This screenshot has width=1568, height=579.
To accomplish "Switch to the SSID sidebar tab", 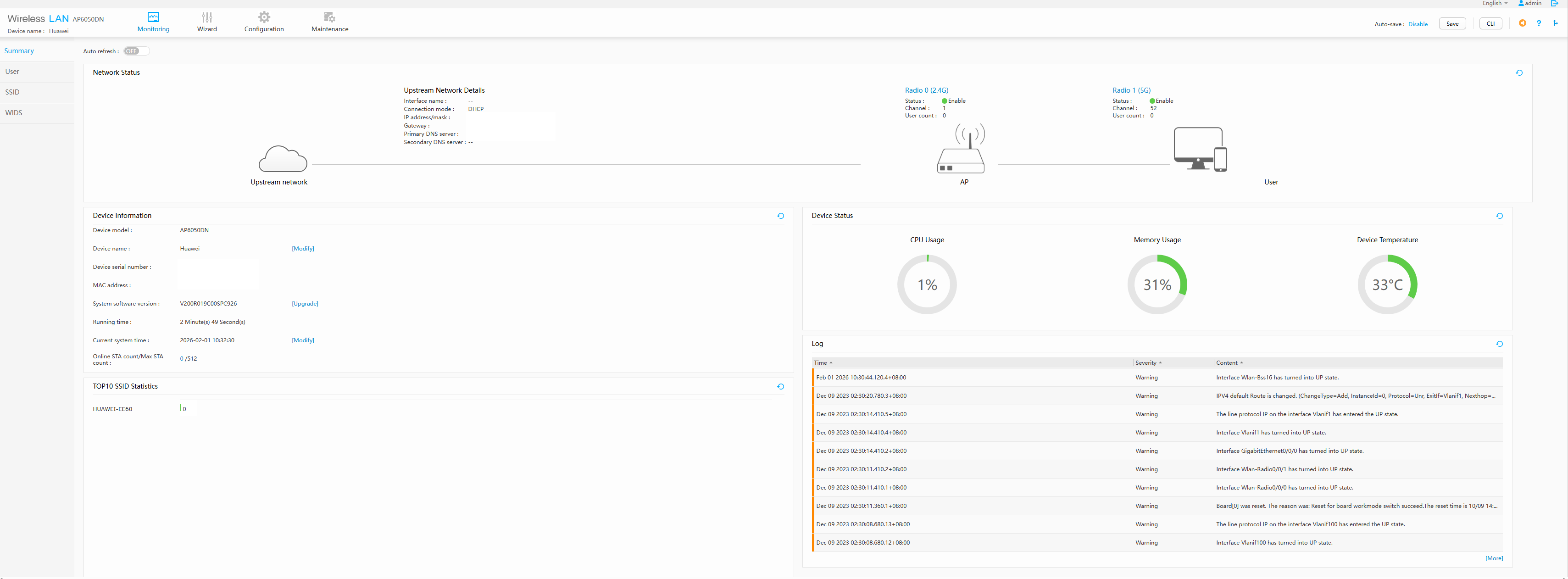I will pos(11,92).
